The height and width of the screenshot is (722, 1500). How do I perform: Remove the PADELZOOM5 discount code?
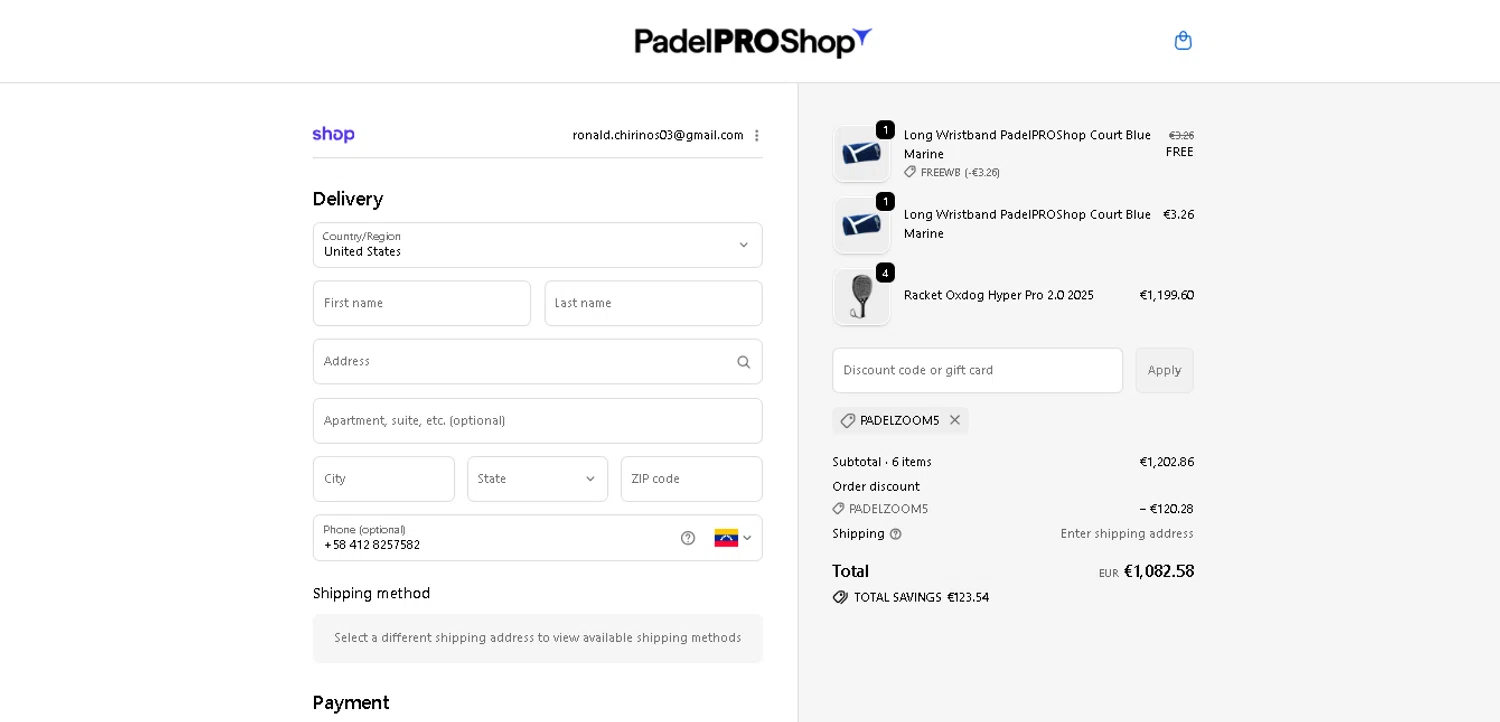954,420
